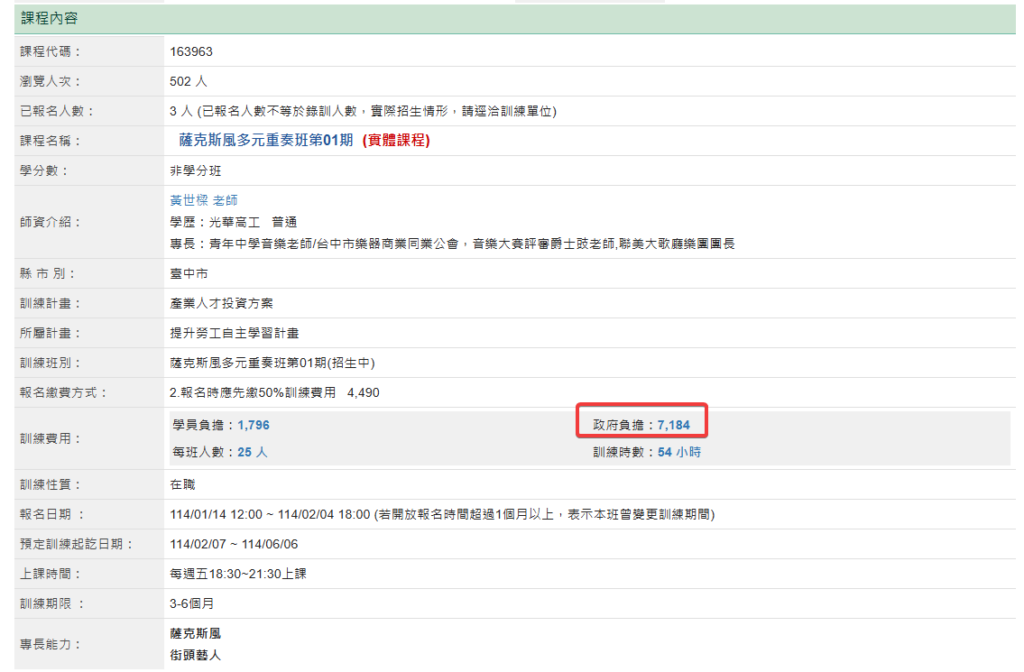The width and height of the screenshot is (1024, 672).
Task: Click 街頭藝人 skill entry
Action: (195, 655)
